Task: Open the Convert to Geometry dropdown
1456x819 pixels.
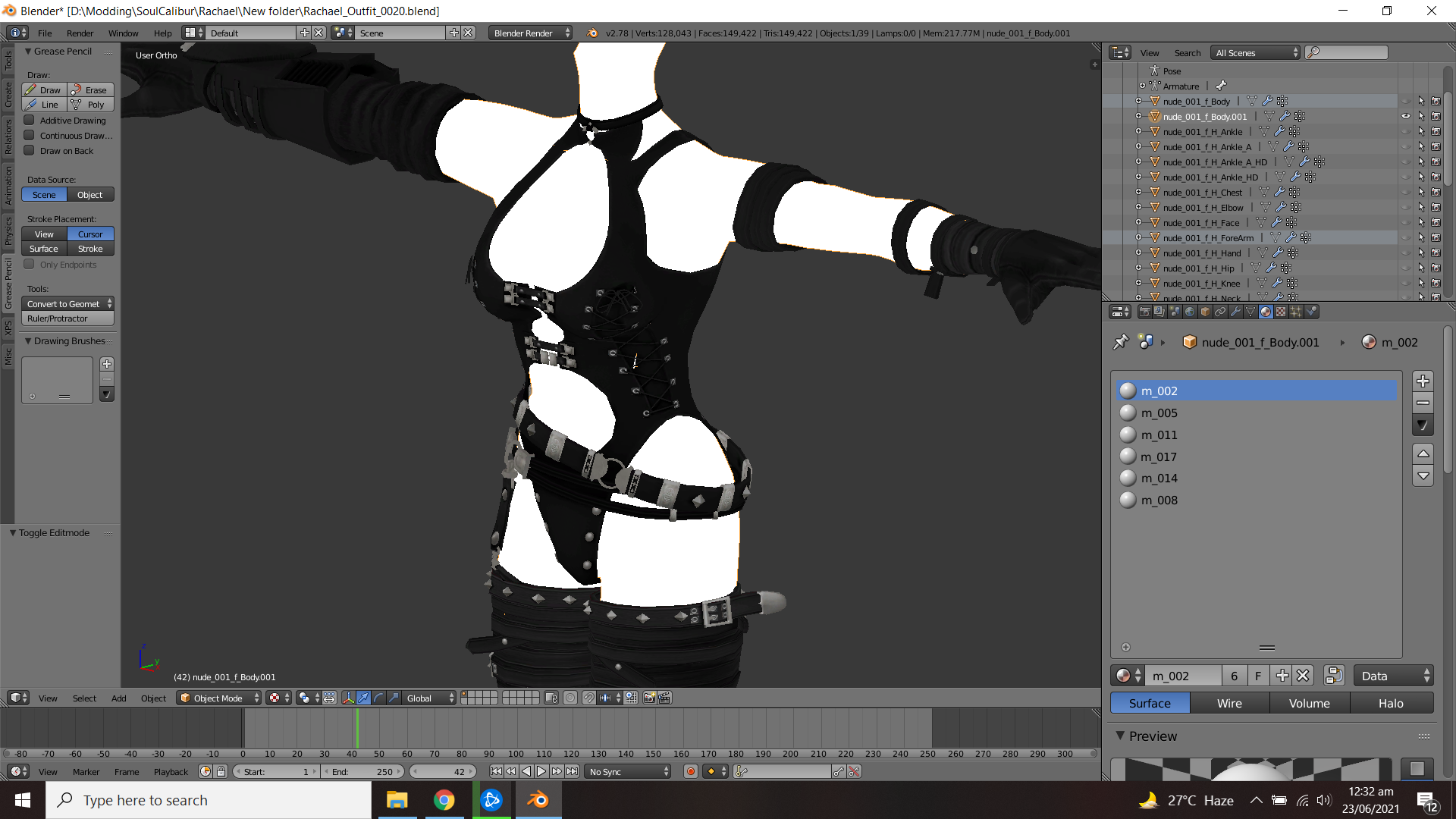Action: [x=68, y=303]
